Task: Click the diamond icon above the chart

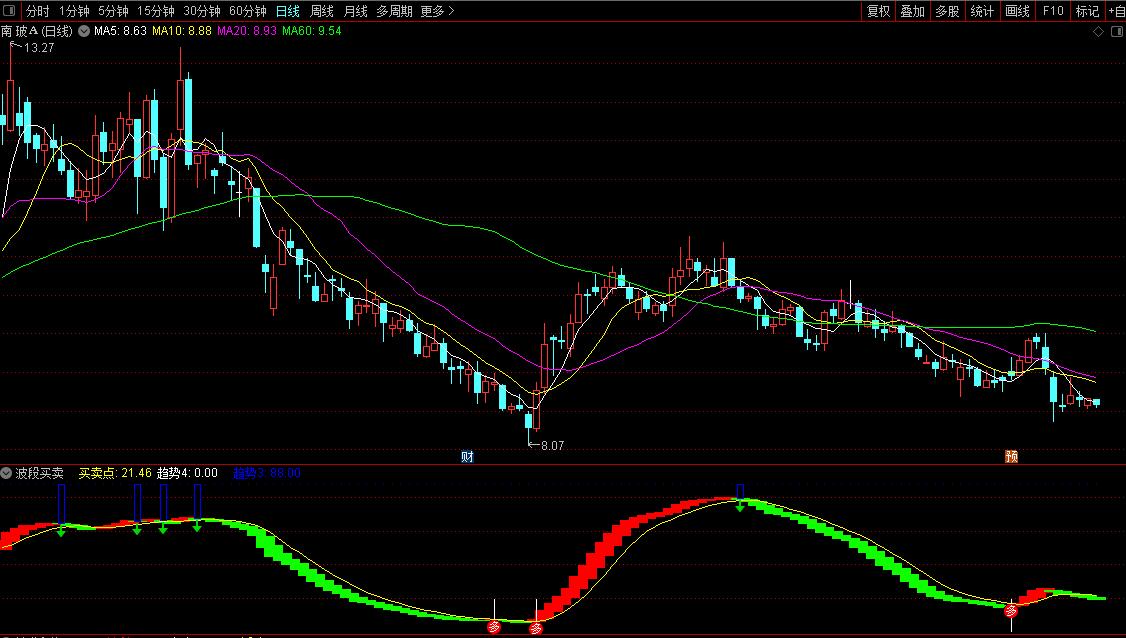Action: coord(1098,32)
